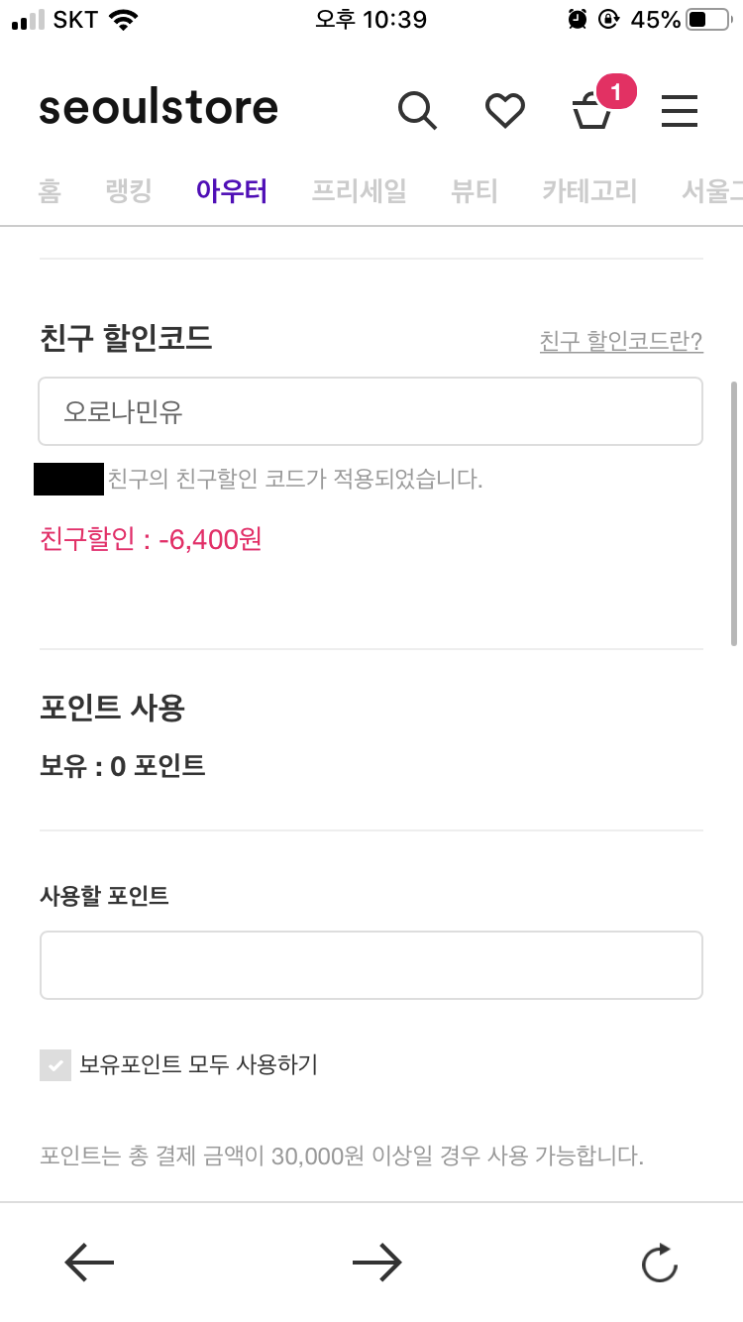Screen dimensions: 743x1322
Task: Focus the 사용할 포인트 input field
Action: (370, 965)
